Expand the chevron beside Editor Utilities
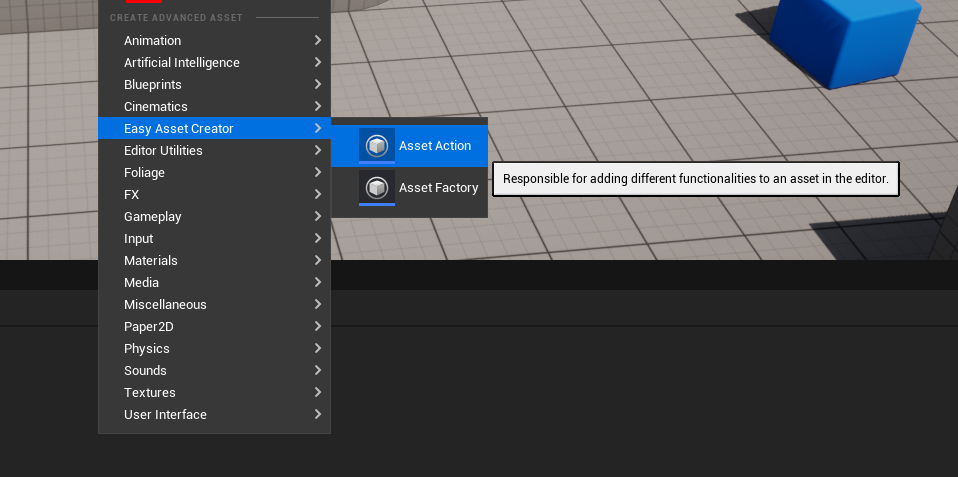 click(318, 150)
